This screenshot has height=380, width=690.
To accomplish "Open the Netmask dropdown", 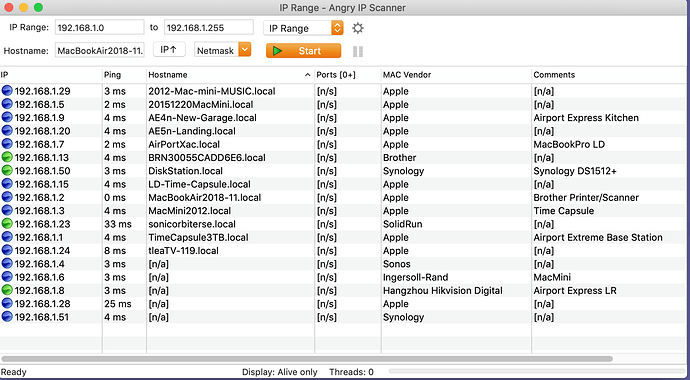I will [223, 50].
